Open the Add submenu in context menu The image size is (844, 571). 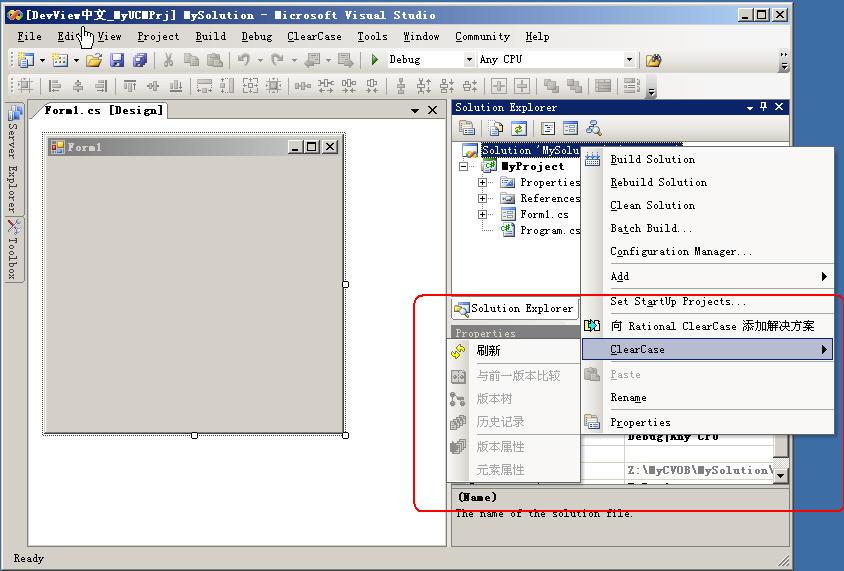pos(708,277)
